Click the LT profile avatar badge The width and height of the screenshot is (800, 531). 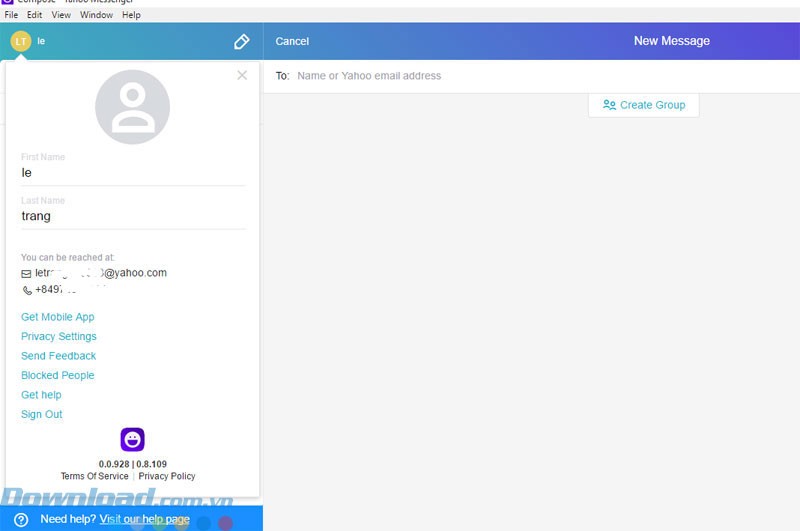click(x=21, y=42)
